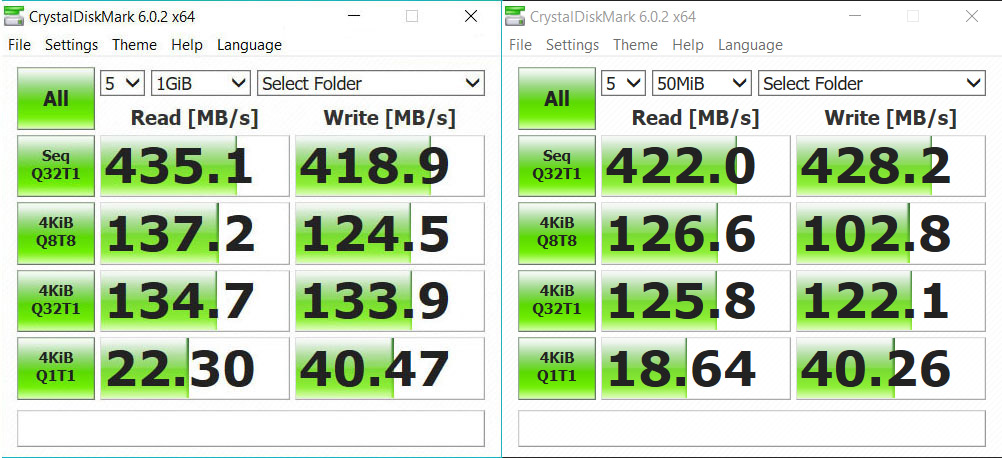1002x458 pixels.
Task: Minimize the right CrystalDiskMark window
Action: click(x=854, y=17)
